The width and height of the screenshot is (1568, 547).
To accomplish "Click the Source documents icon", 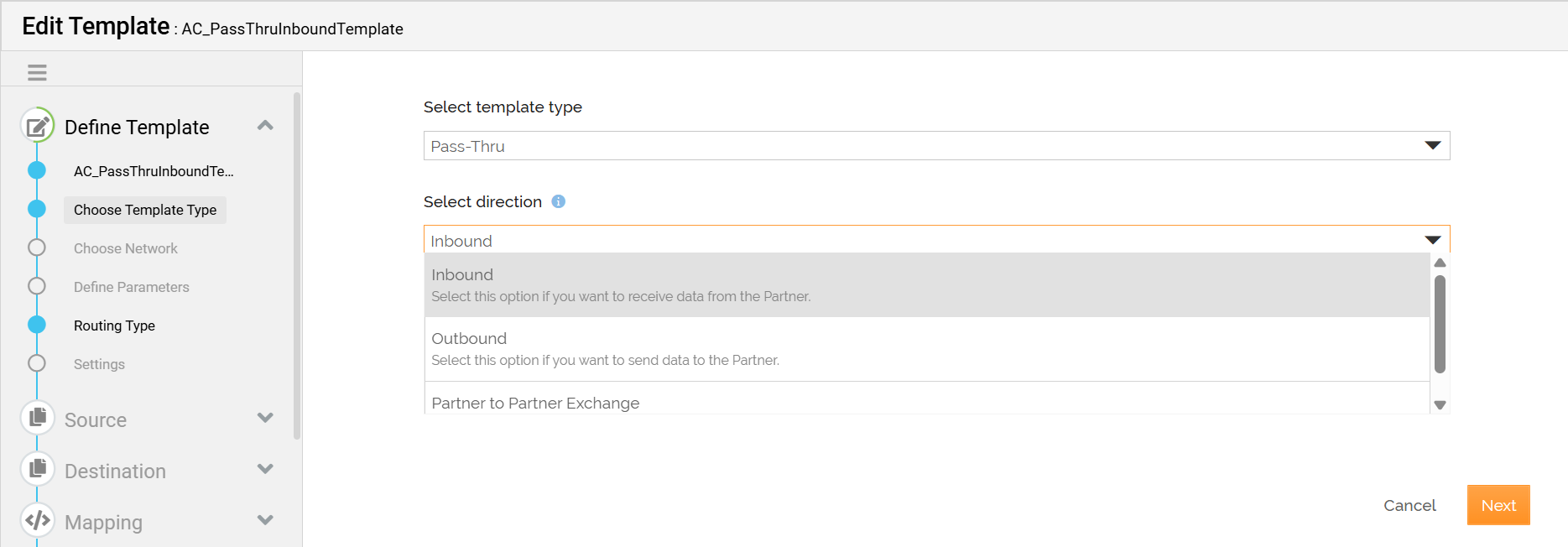I will (x=38, y=417).
